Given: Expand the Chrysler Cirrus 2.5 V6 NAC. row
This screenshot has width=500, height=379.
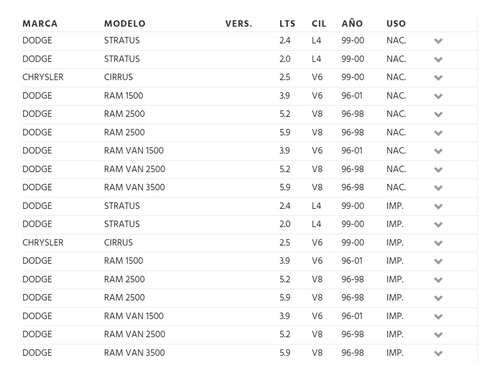Looking at the screenshot, I should pyautogui.click(x=438, y=78).
